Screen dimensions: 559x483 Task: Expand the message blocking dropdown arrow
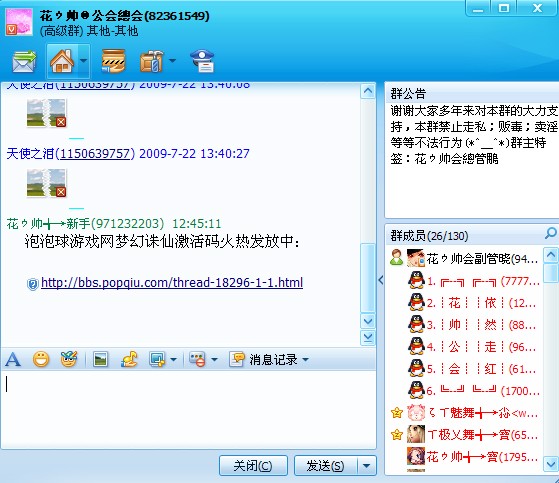pyautogui.click(x=214, y=359)
